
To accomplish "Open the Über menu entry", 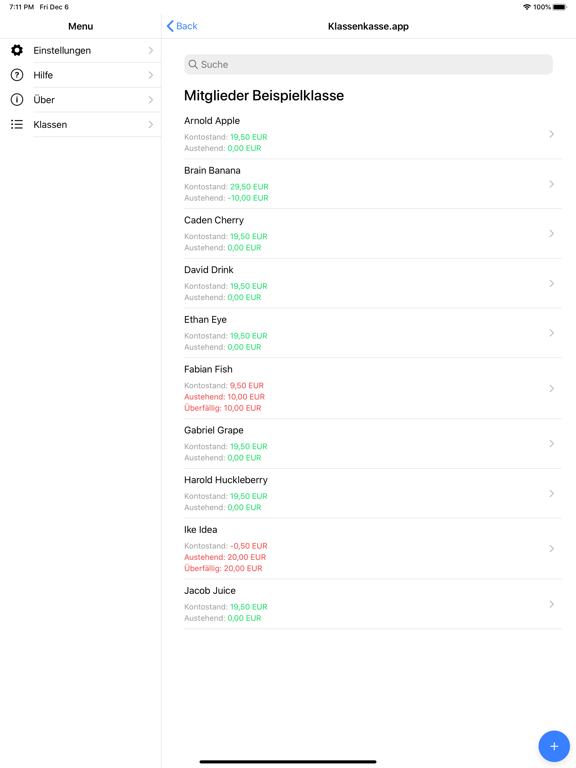I will [x=80, y=100].
